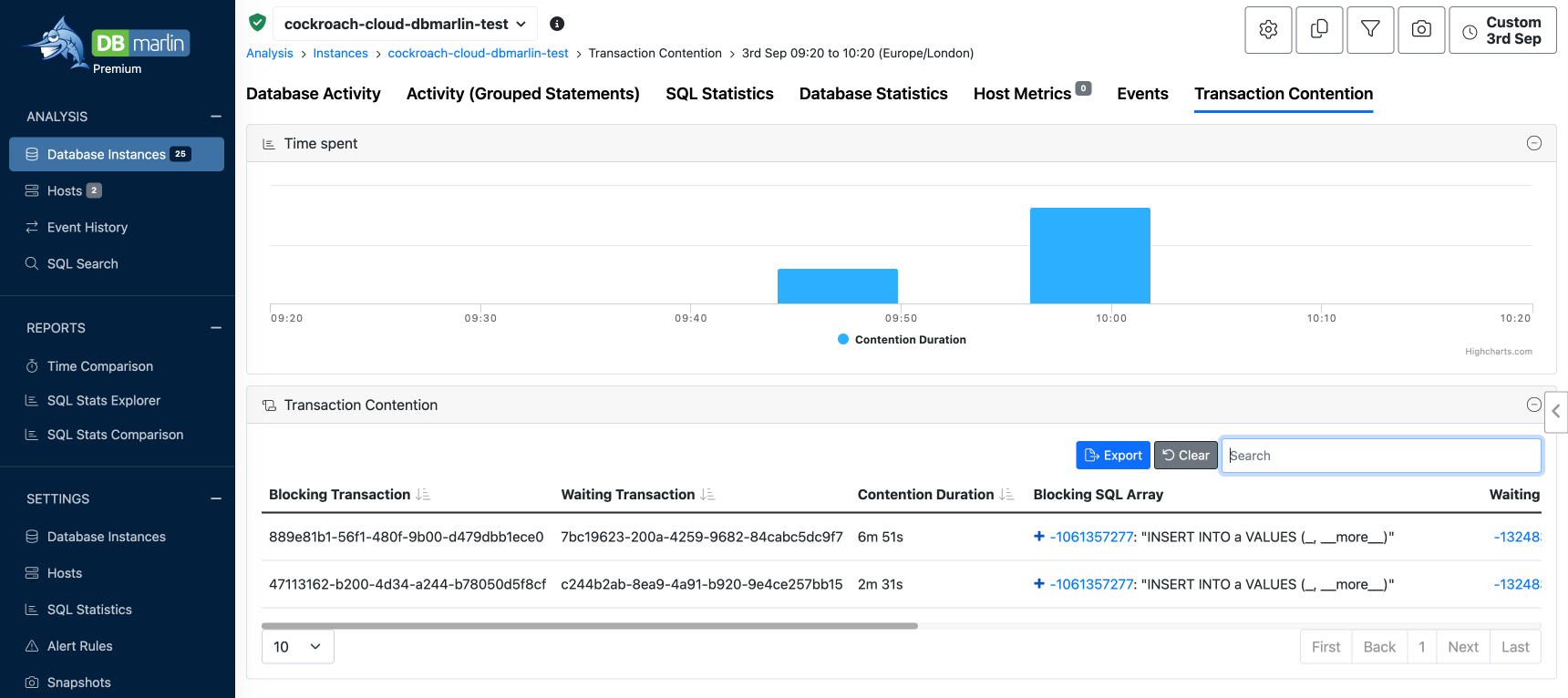Click the green shield status icon
Viewport: 1568px width, 698px height.
[257, 23]
